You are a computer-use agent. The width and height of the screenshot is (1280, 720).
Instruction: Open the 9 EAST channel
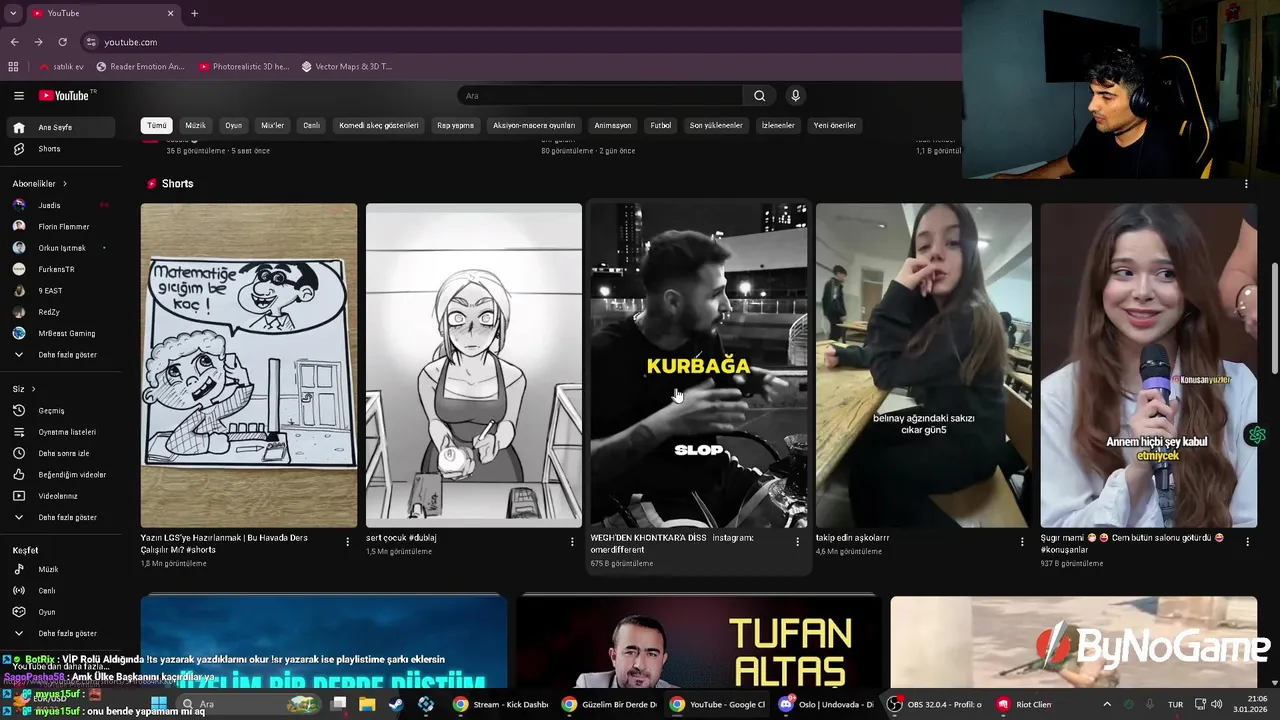(x=60, y=291)
